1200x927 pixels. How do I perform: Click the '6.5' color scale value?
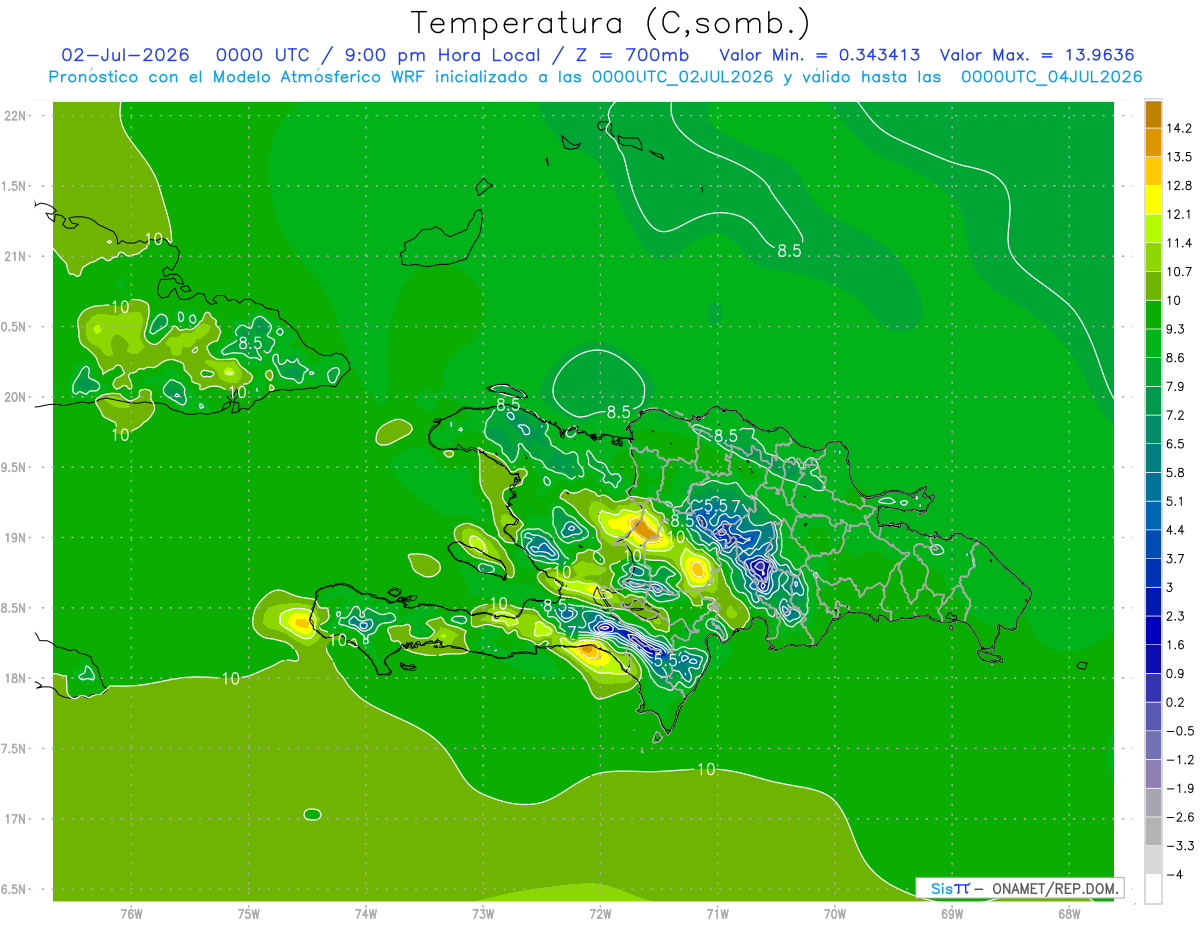pos(1175,444)
